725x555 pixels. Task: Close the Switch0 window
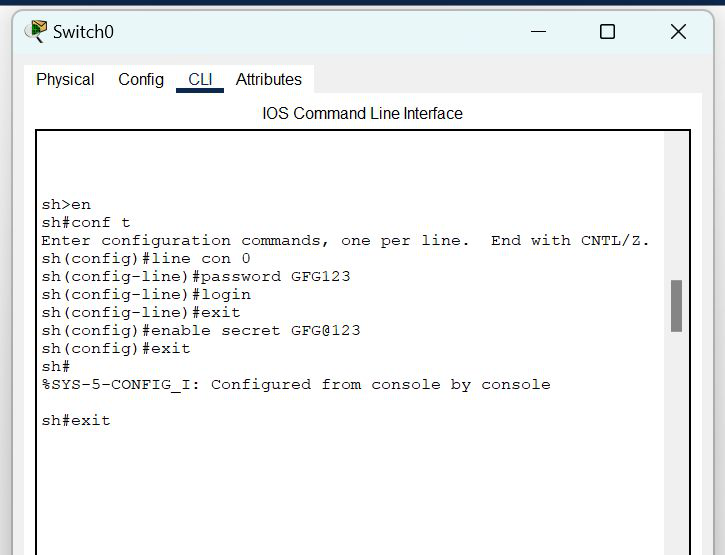point(678,32)
